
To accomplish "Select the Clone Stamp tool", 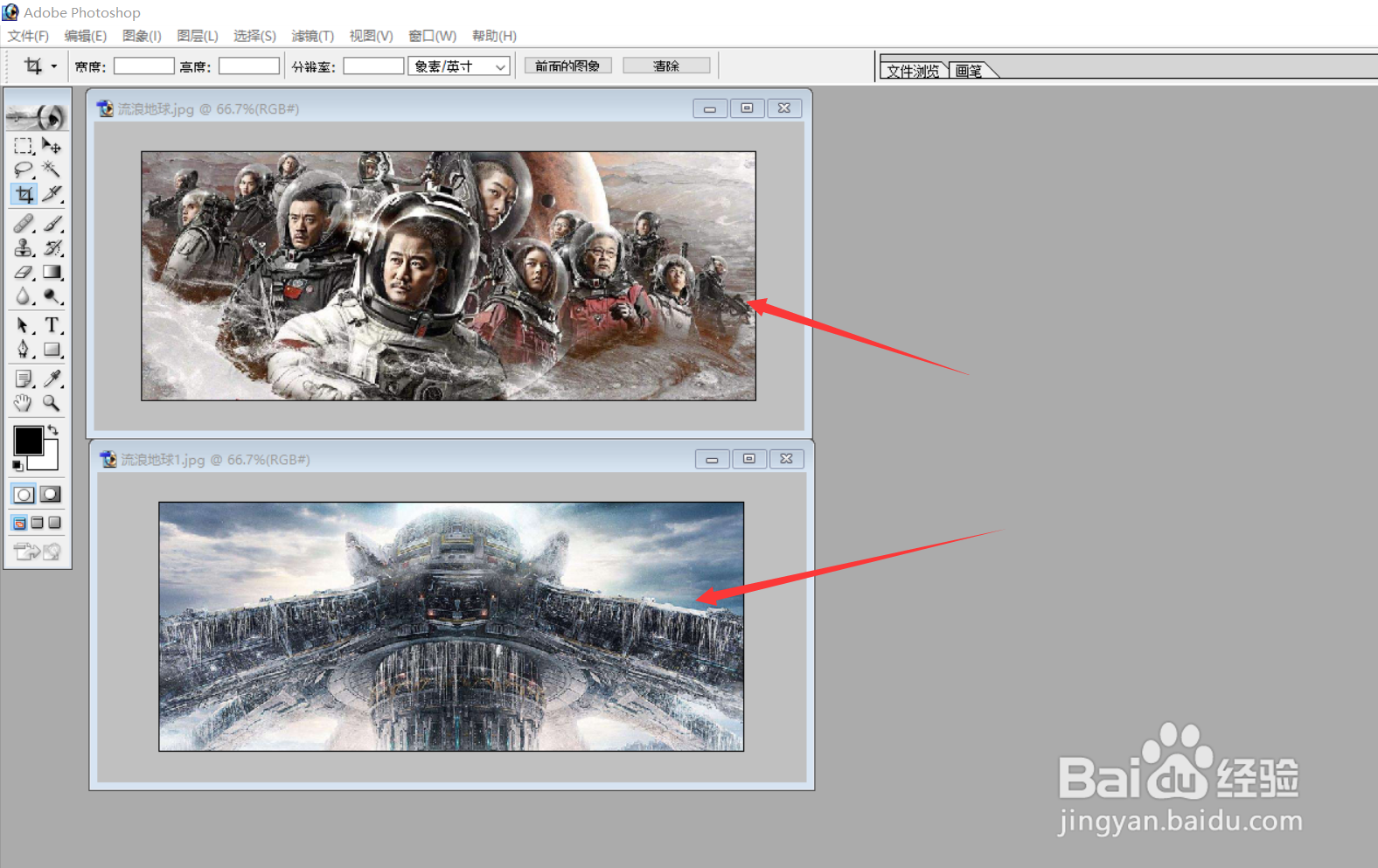I will 24,247.
